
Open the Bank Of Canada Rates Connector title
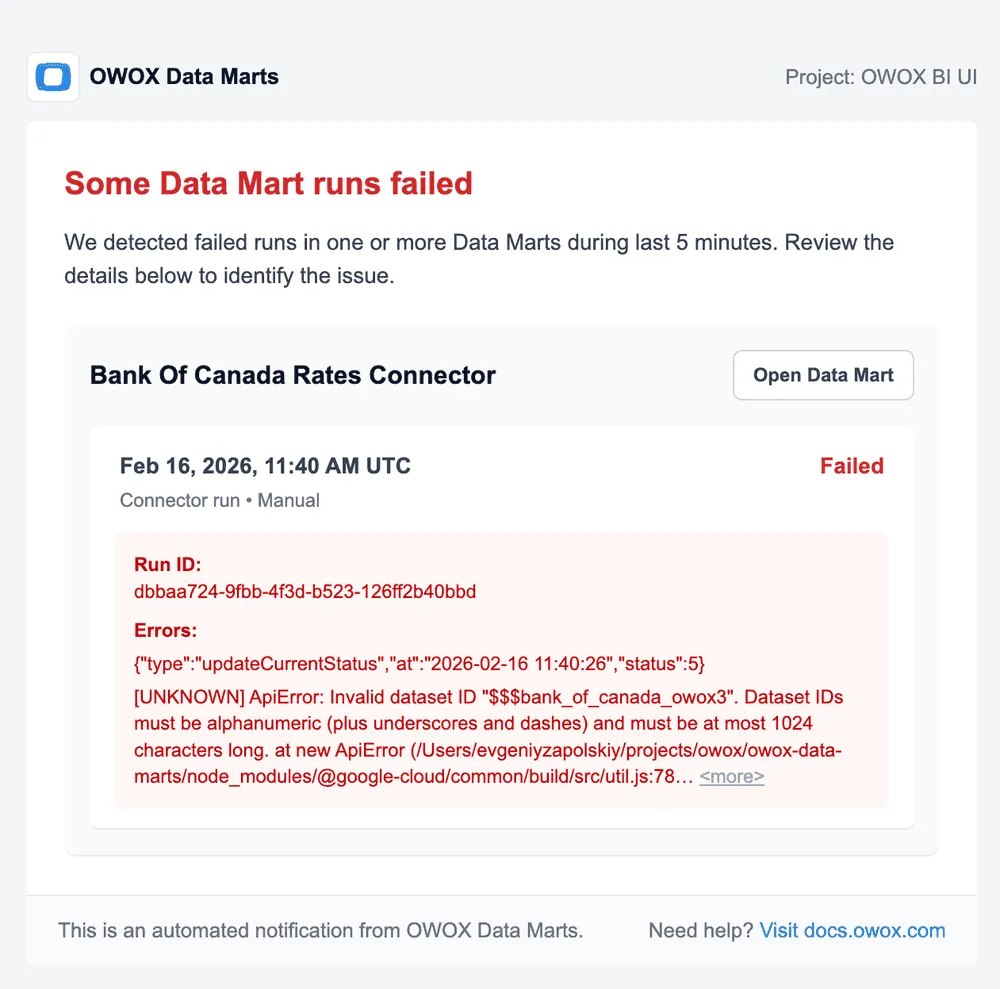(292, 375)
